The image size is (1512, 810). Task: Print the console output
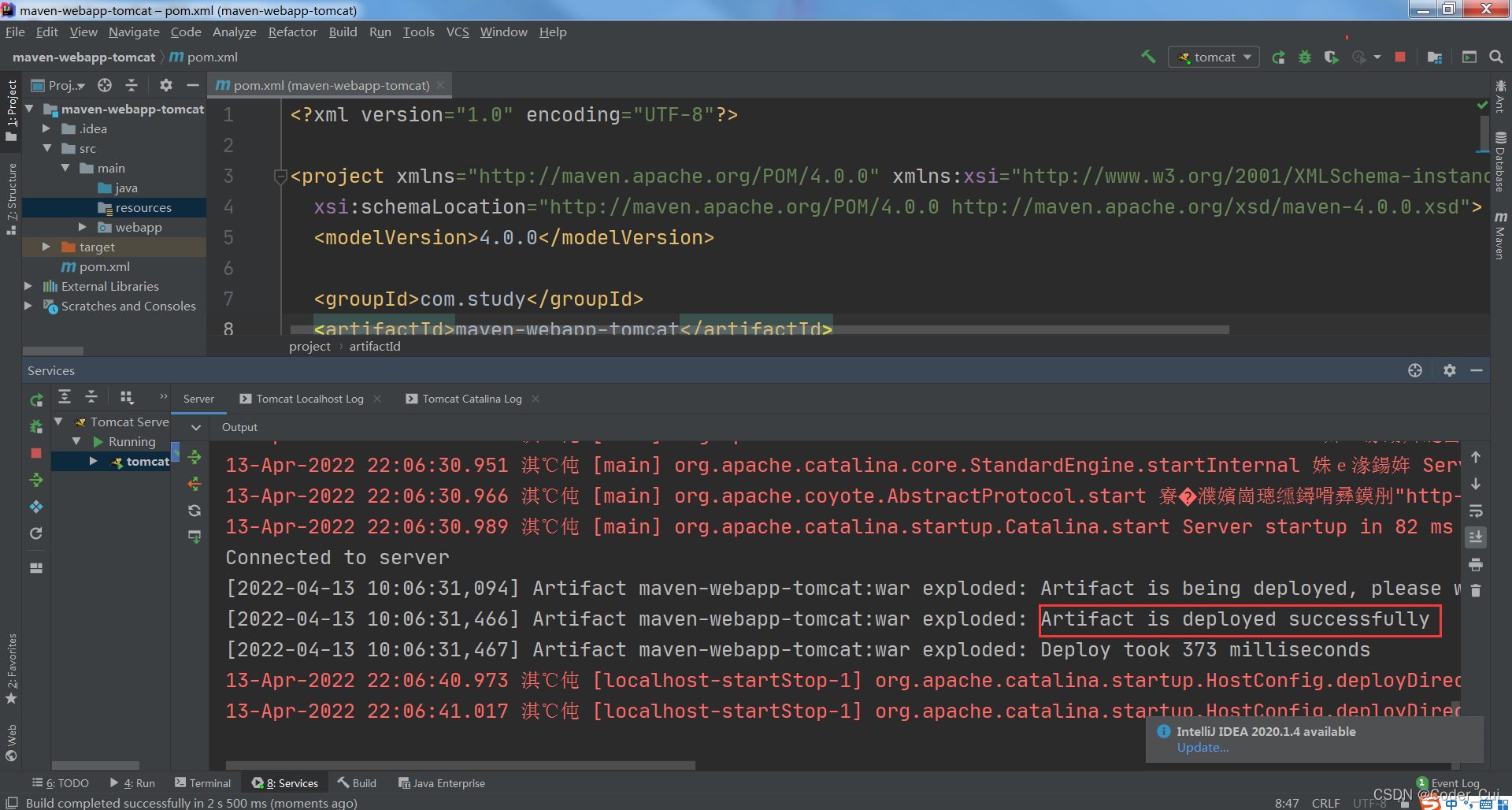click(x=1476, y=564)
